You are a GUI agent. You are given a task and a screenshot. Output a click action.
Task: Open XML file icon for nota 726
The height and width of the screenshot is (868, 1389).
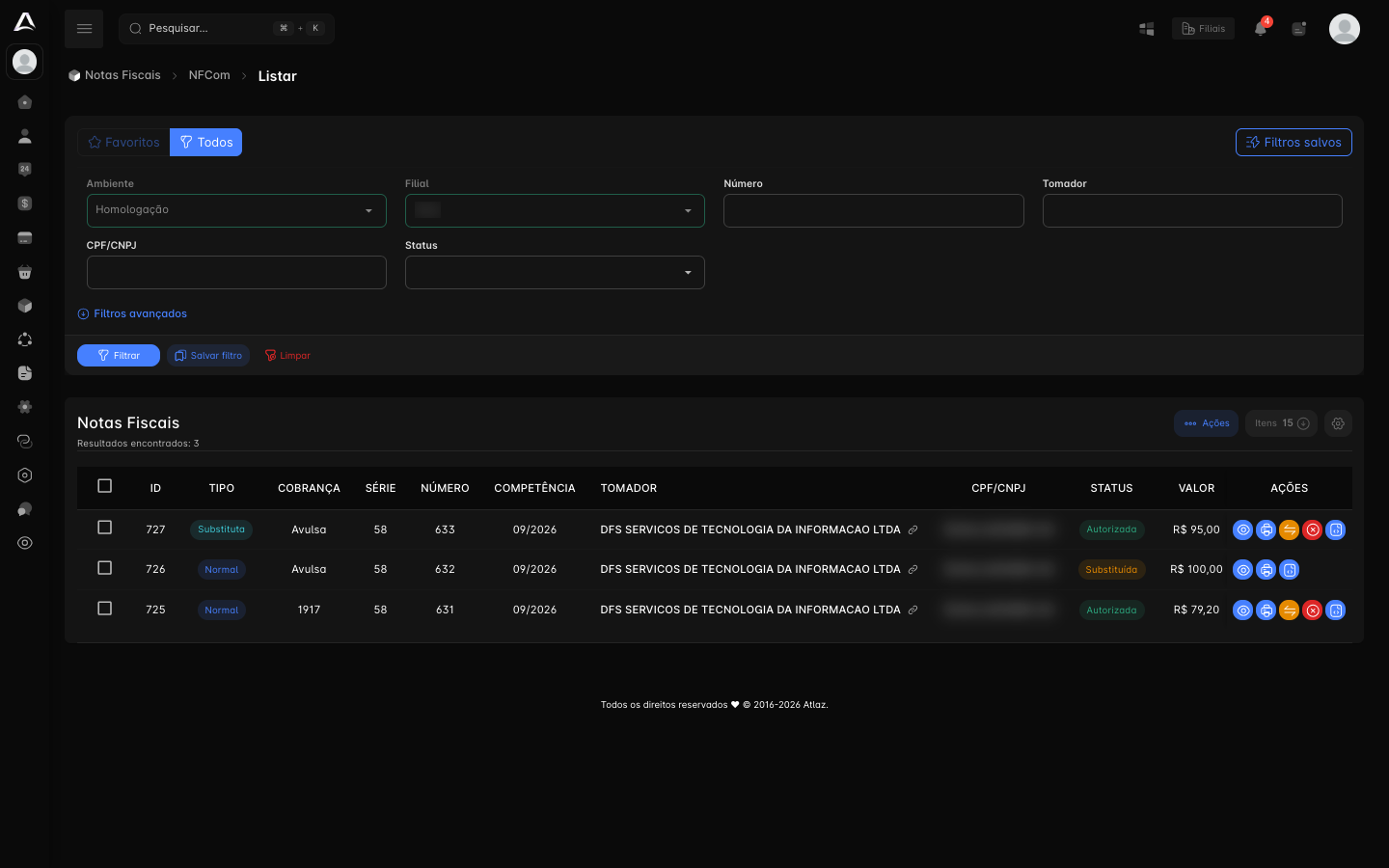click(x=1290, y=570)
